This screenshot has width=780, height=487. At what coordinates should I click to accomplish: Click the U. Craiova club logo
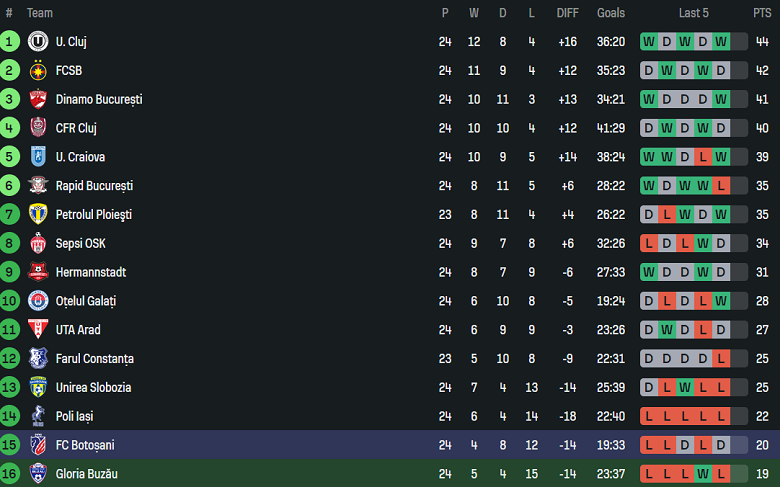click(x=38, y=157)
